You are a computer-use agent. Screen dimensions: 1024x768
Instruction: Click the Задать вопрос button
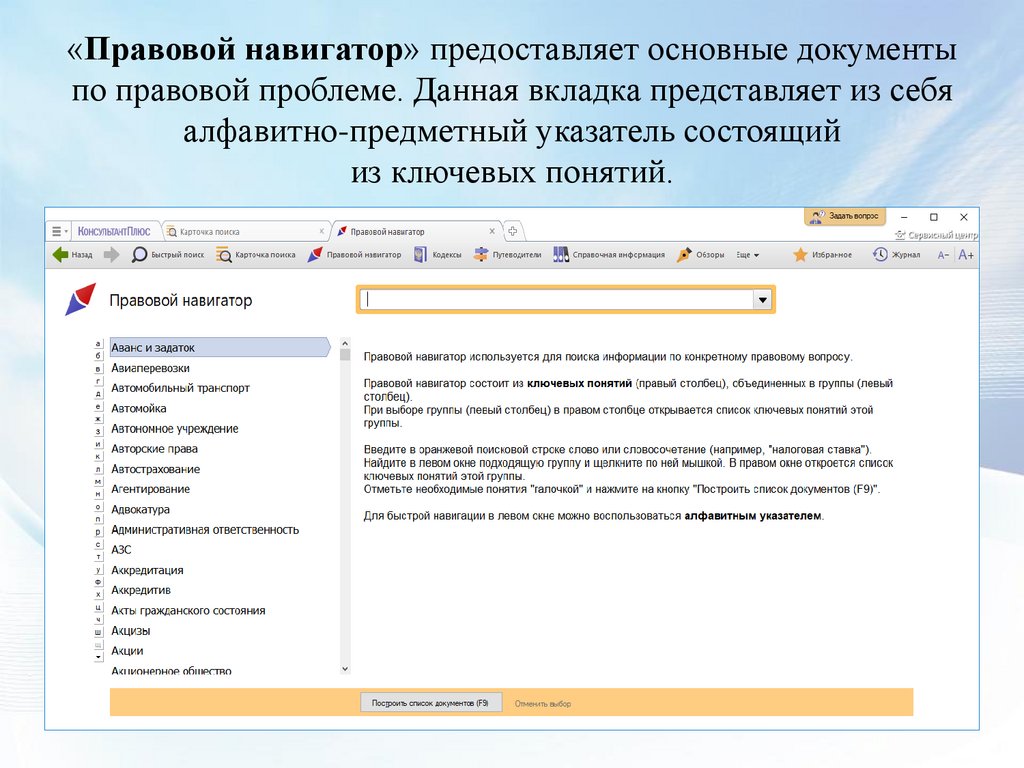pos(845,216)
